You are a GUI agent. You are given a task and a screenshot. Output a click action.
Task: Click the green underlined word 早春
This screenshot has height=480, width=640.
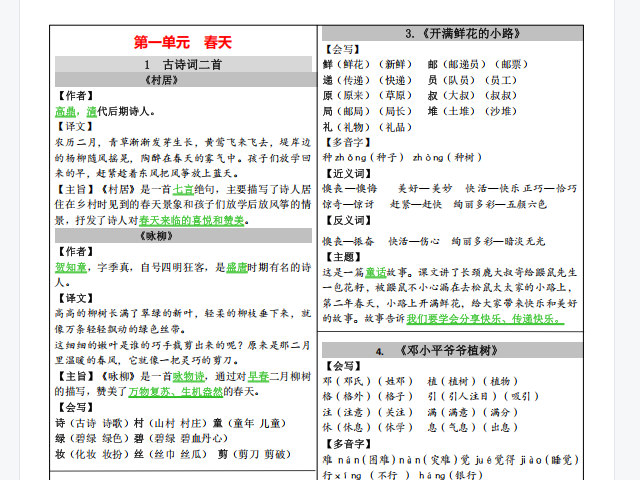258,376
